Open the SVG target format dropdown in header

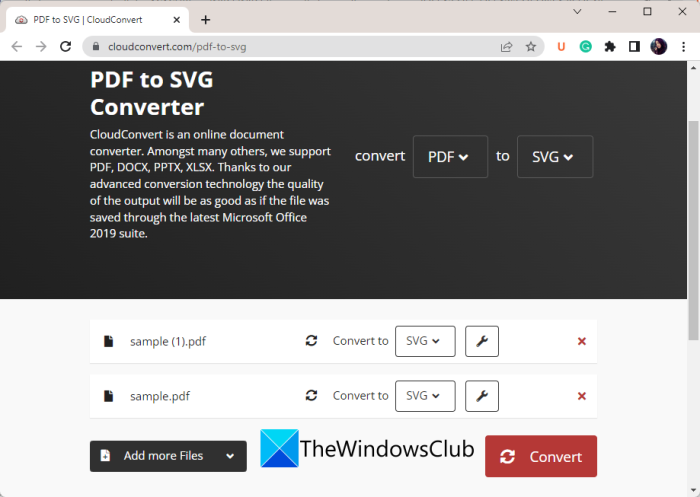coord(555,157)
